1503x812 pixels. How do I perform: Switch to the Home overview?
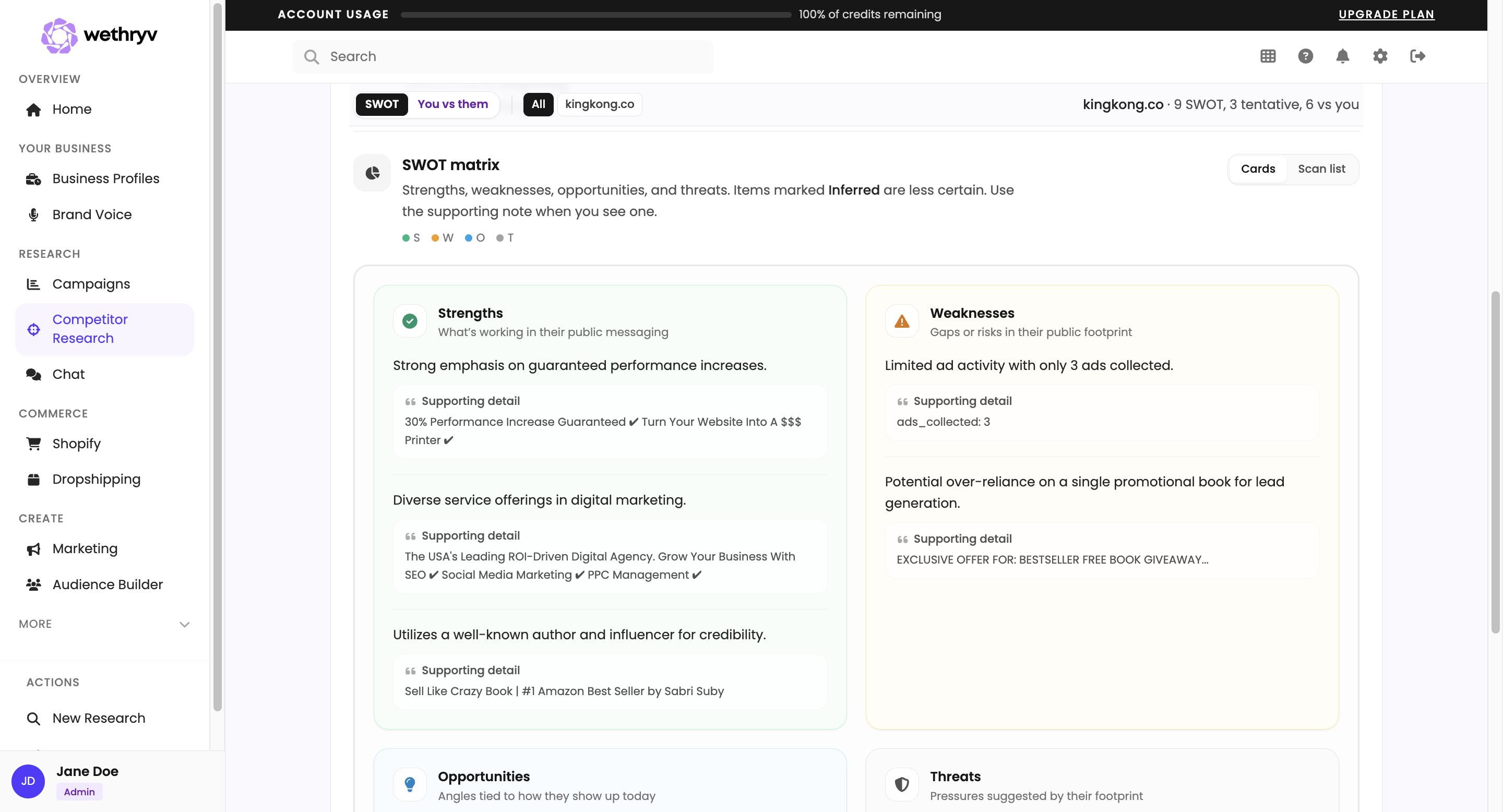tap(71, 109)
